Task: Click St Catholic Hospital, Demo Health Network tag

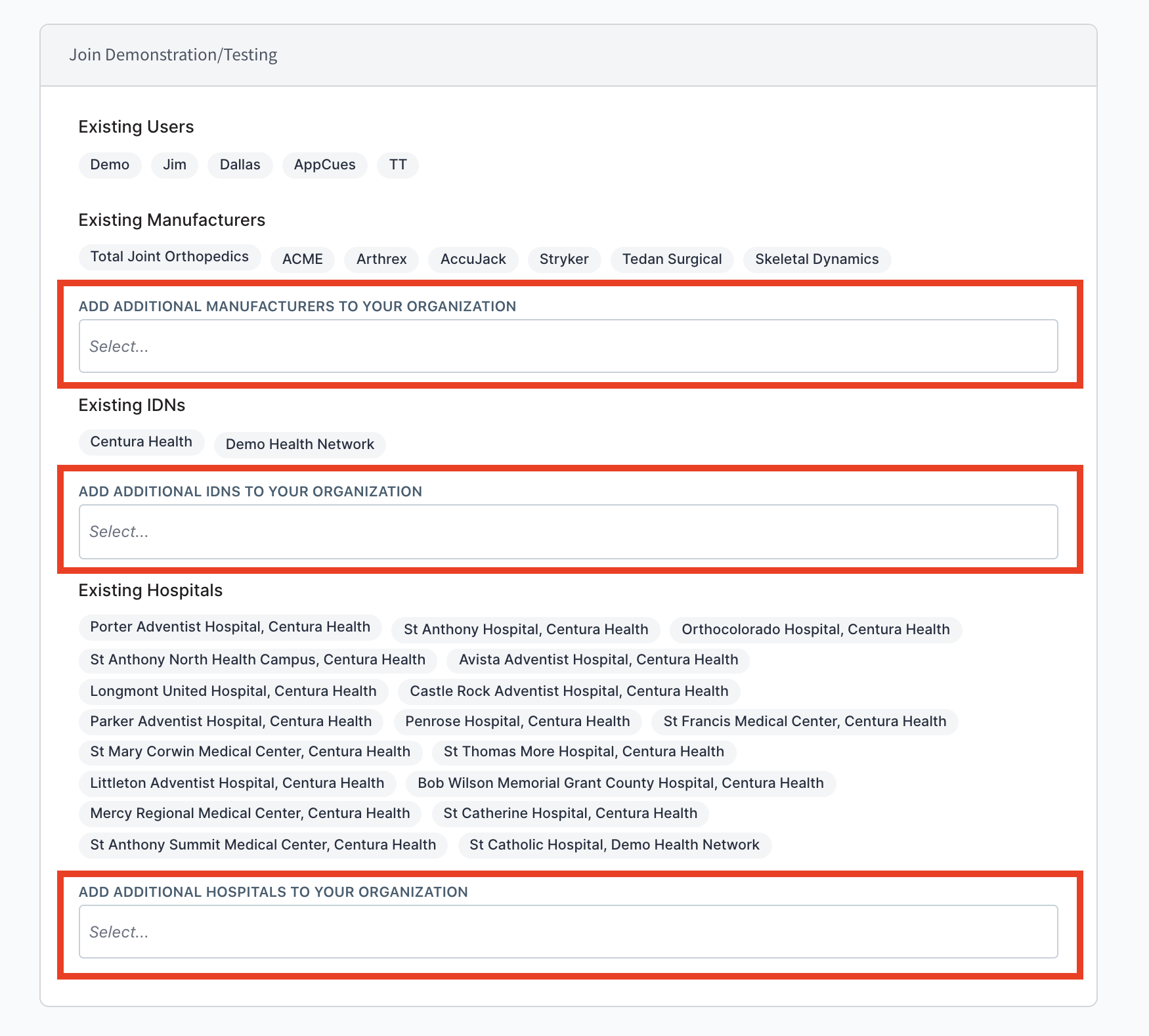Action: coord(614,845)
